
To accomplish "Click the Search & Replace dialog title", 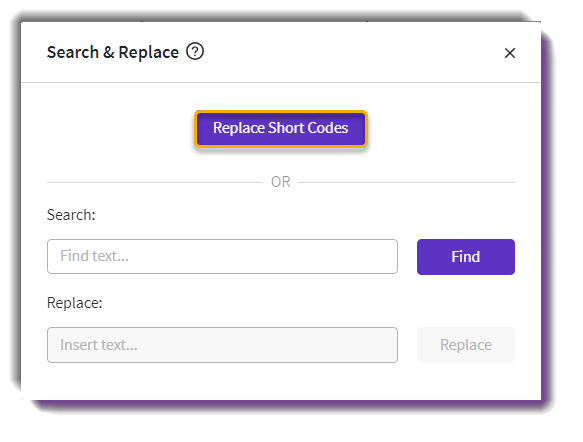I will [x=113, y=52].
